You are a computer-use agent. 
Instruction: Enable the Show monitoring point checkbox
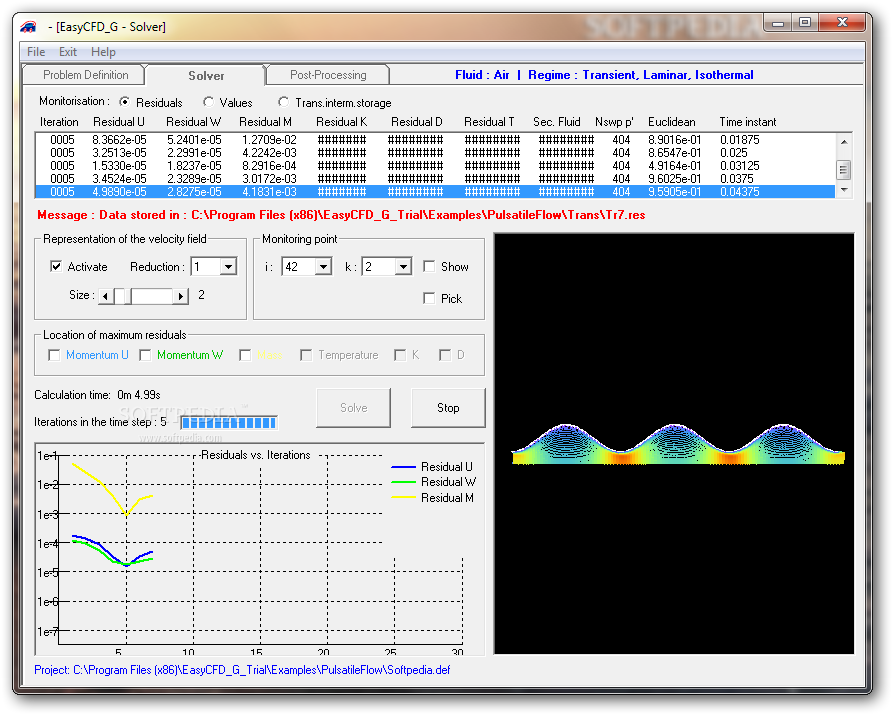(429, 266)
